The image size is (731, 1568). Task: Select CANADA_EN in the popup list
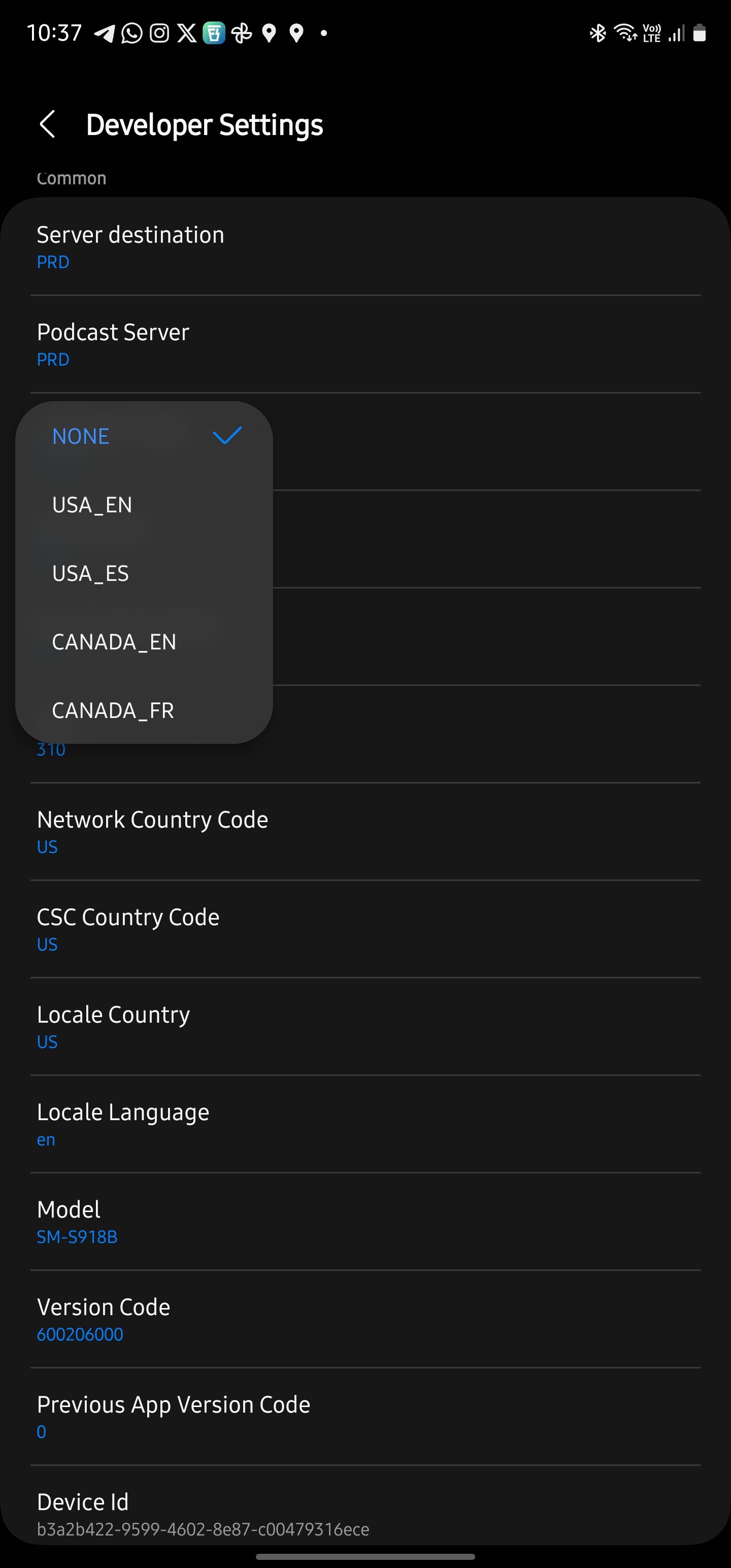[144, 642]
